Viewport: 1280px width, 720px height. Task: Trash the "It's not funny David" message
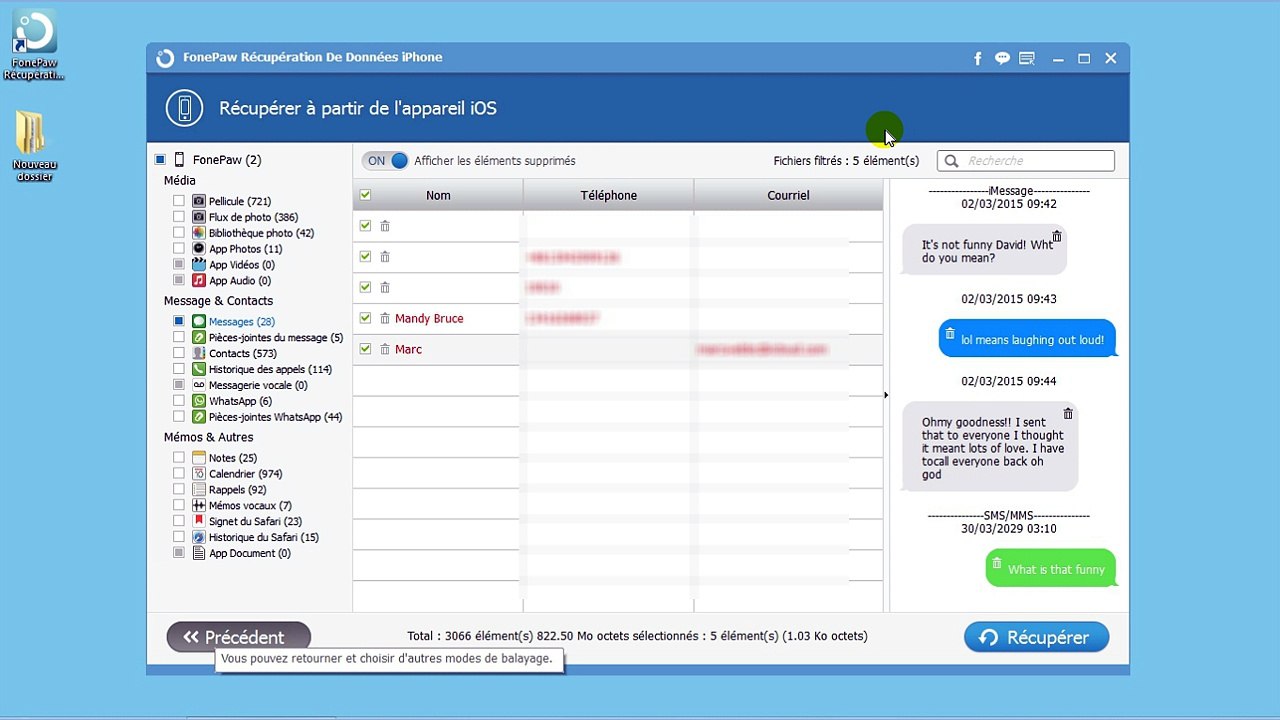click(1057, 236)
